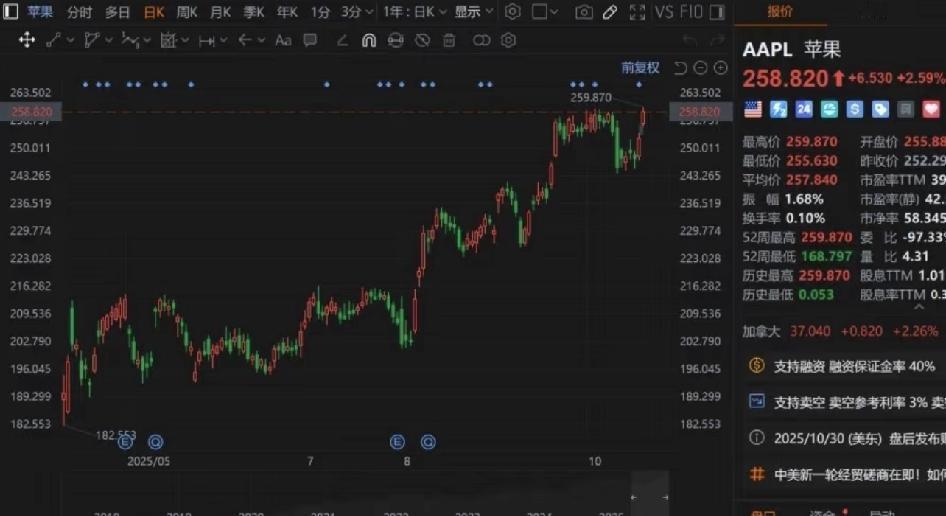Delete drawings with the trash icon
The height and width of the screenshot is (516, 946).
(x=449, y=40)
